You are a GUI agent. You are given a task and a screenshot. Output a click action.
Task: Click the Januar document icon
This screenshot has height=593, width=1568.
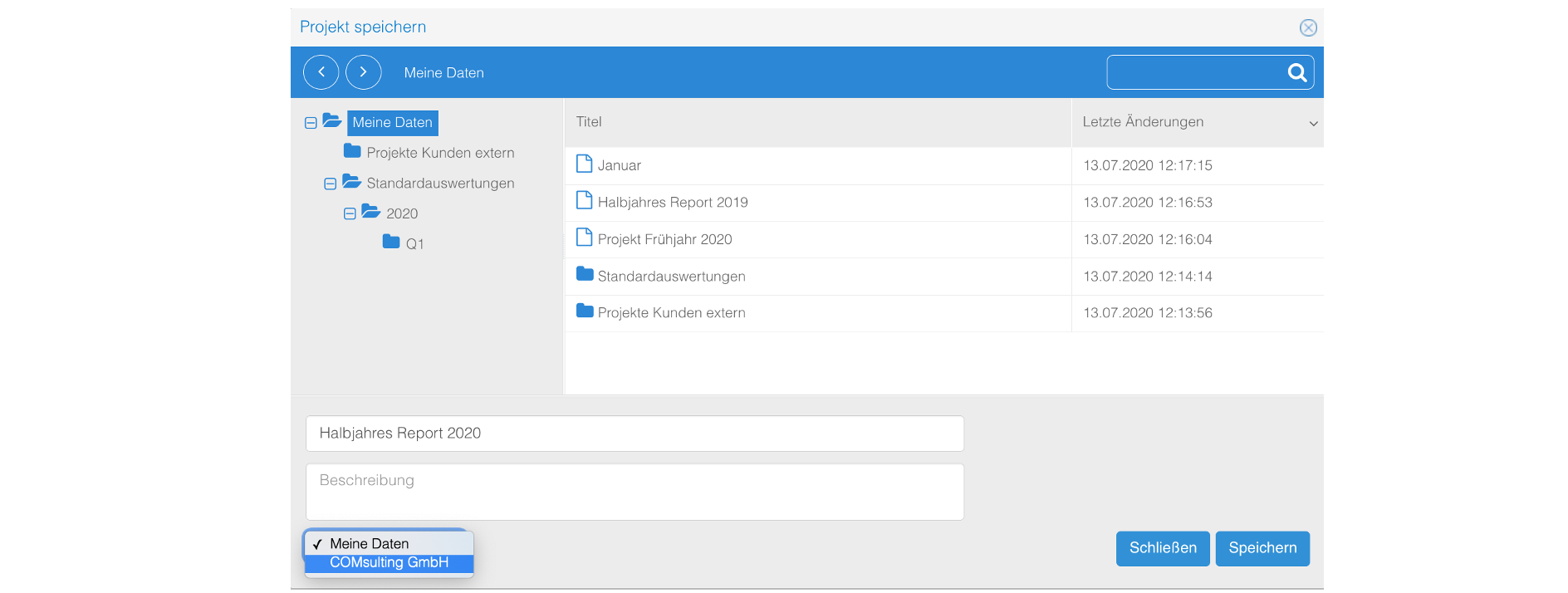pyautogui.click(x=584, y=164)
